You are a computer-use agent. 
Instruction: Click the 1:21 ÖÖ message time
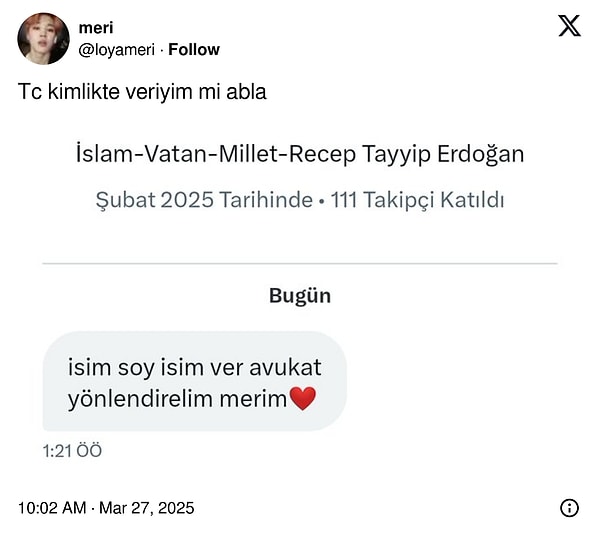point(72,451)
